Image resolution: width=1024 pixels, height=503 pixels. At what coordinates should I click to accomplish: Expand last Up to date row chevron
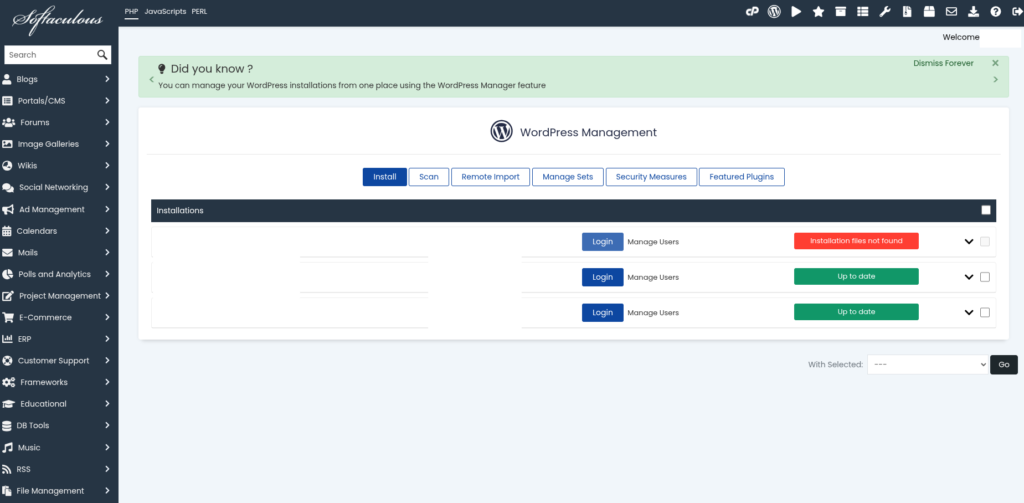click(x=969, y=312)
